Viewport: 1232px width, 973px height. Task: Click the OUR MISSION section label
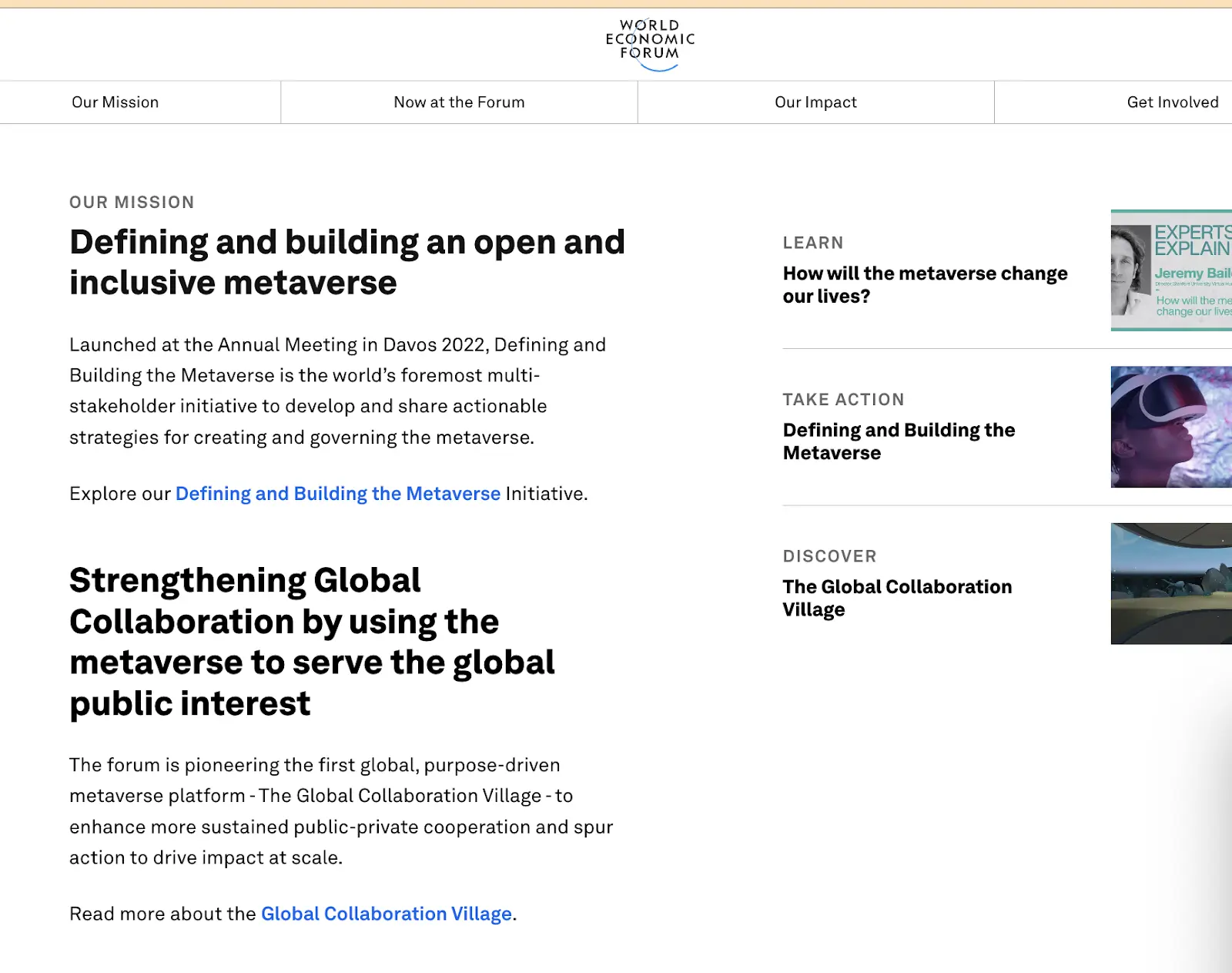(x=132, y=203)
